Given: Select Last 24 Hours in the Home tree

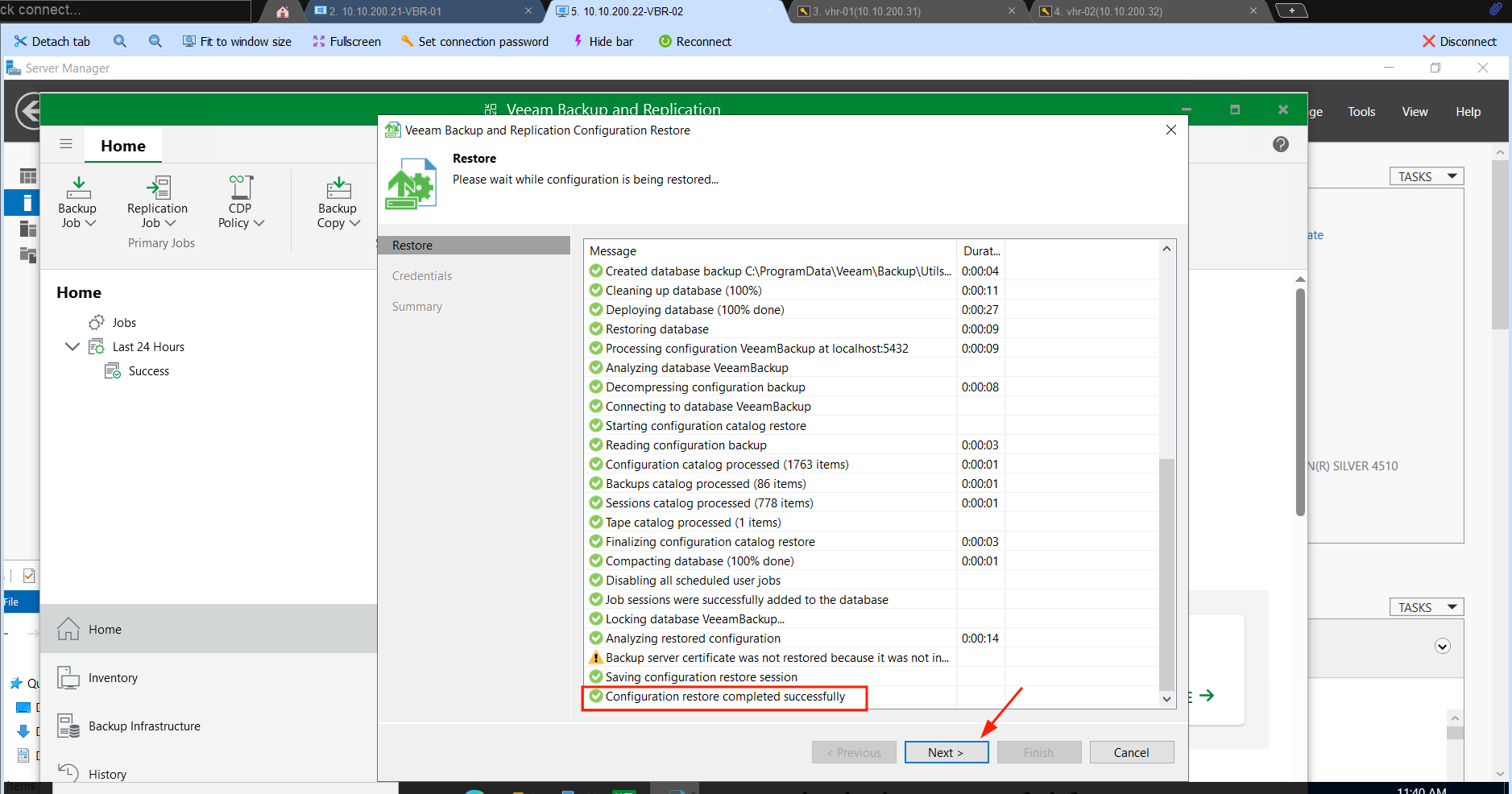Looking at the screenshot, I should coord(148,347).
